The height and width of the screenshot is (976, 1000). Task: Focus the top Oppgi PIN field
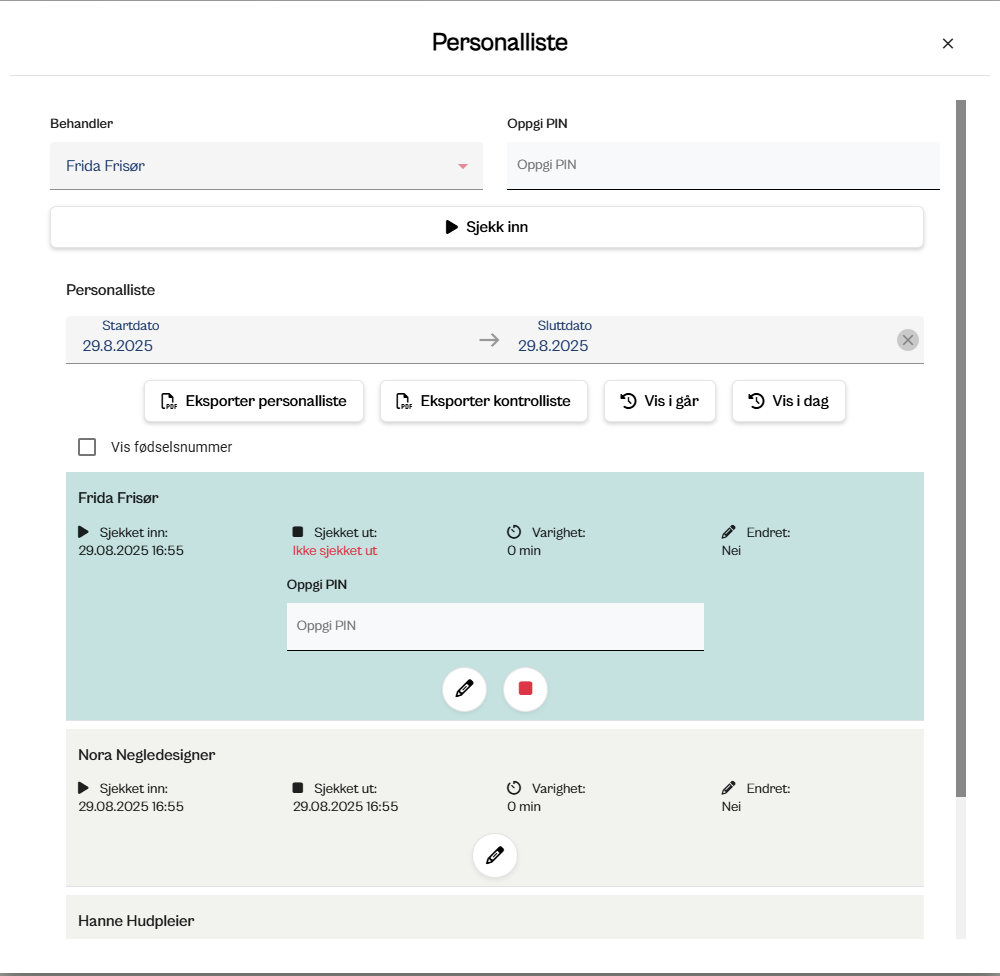click(x=722, y=165)
